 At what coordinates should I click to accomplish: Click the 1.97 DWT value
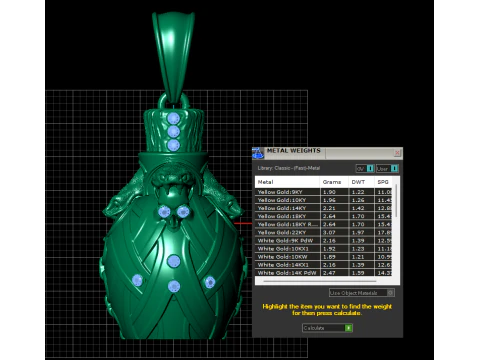pyautogui.click(x=358, y=232)
